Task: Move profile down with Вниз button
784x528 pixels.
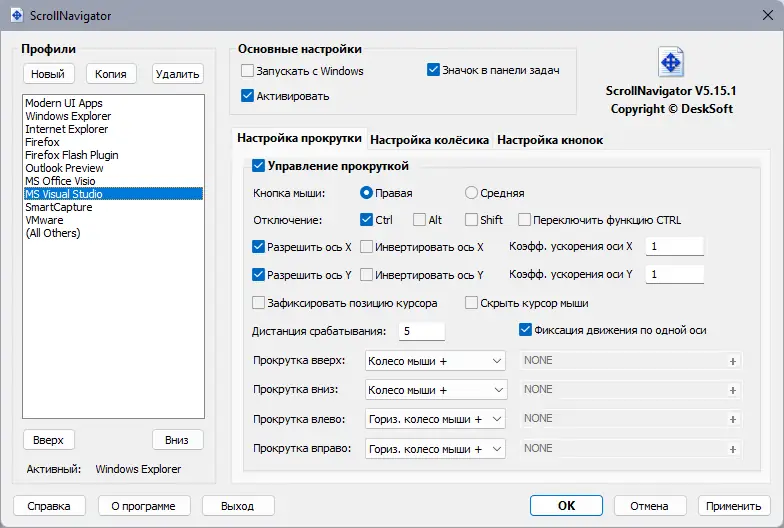Action: pyautogui.click(x=178, y=440)
